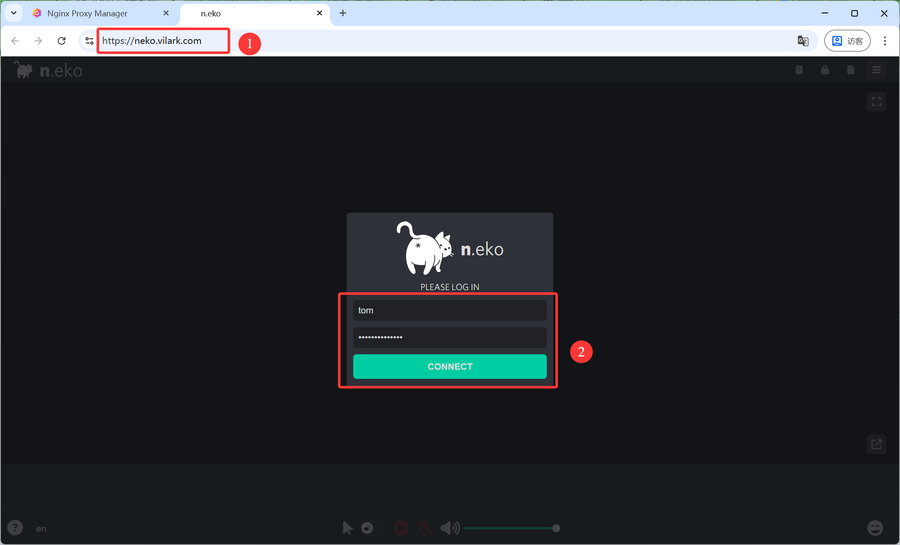The image size is (900, 545).
Task: Enter fullscreen with the expand icon
Action: [877, 102]
